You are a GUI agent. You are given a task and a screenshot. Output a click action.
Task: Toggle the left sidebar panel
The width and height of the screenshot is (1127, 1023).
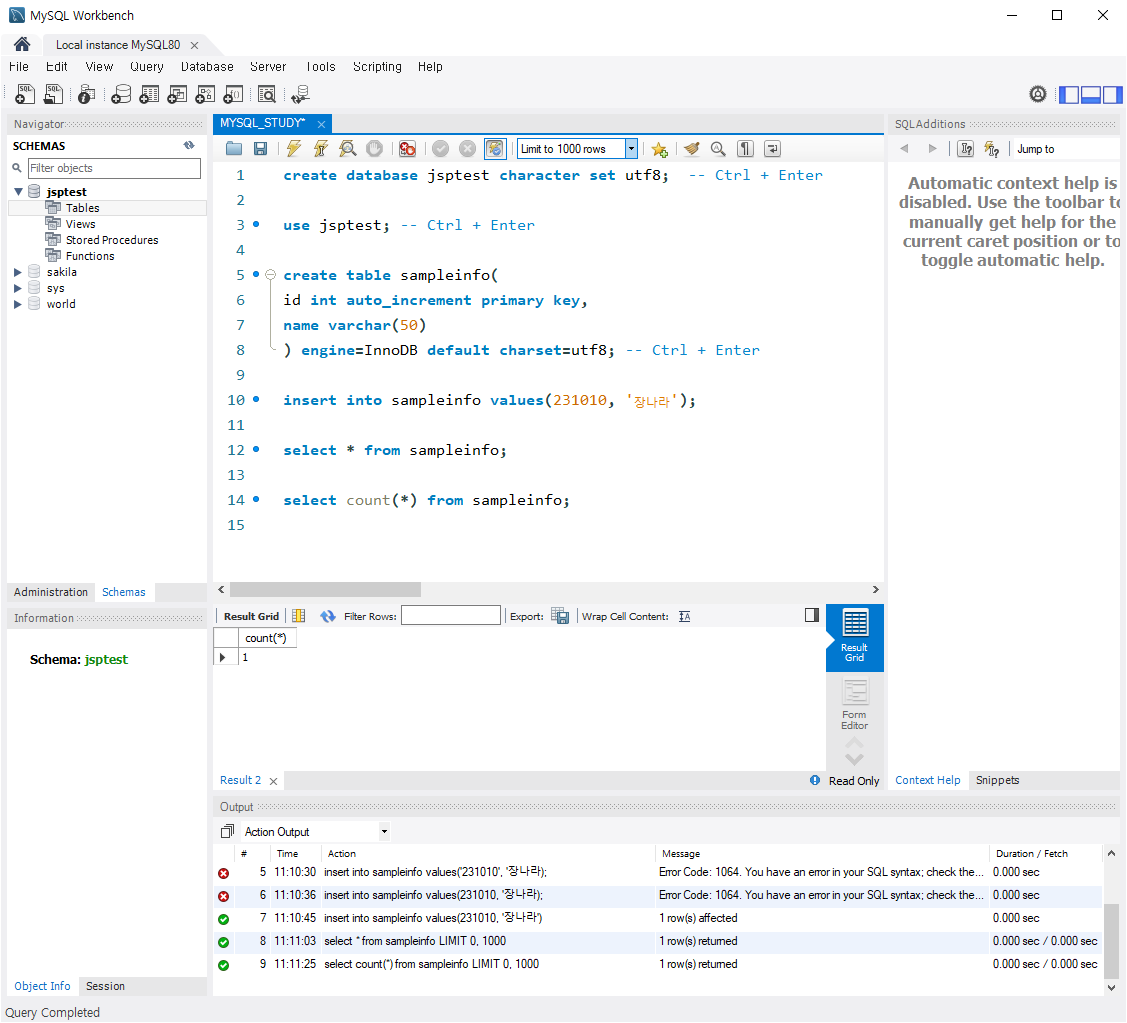(1070, 94)
